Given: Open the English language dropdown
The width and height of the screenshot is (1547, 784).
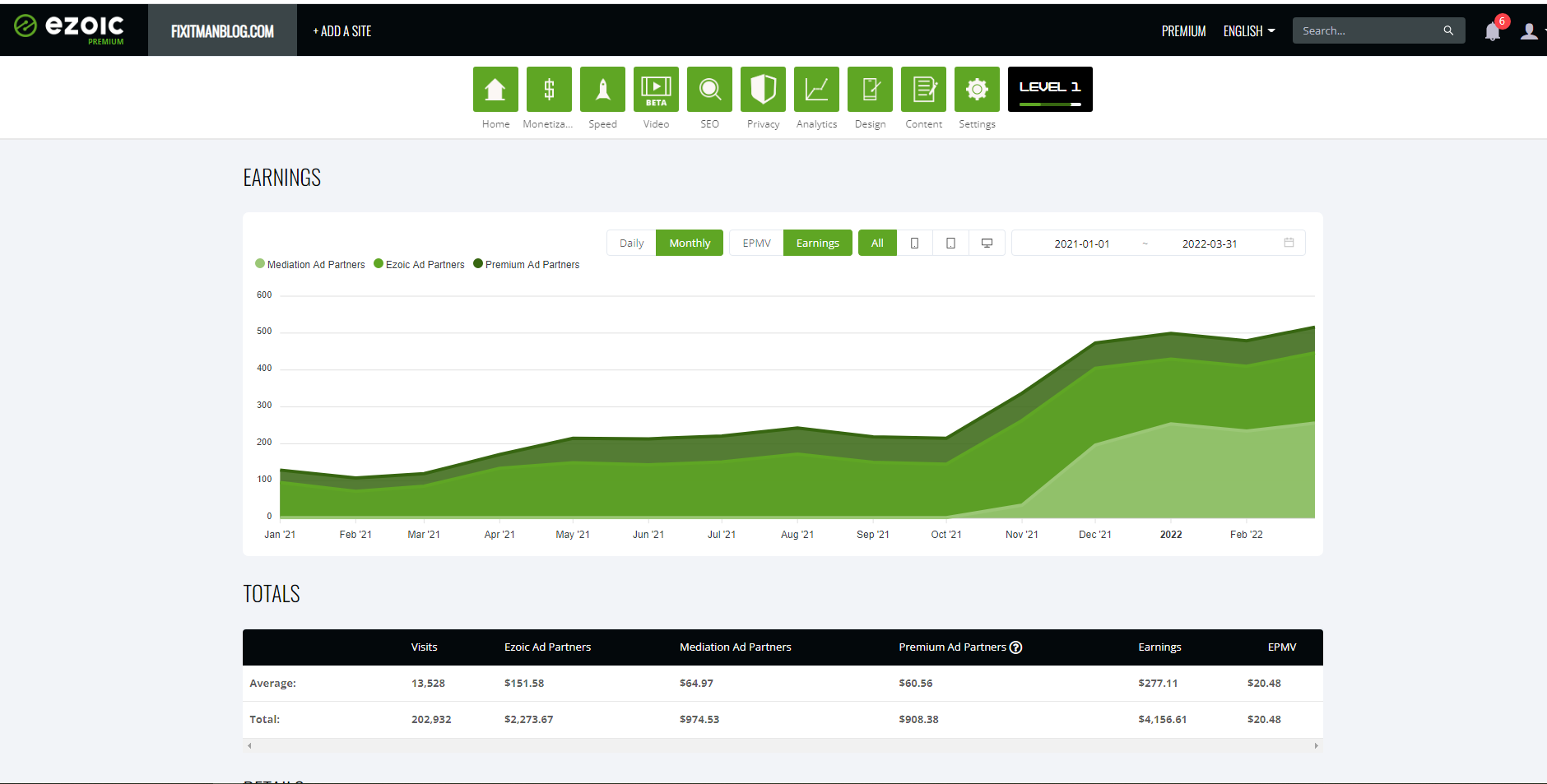Looking at the screenshot, I should (x=1249, y=31).
